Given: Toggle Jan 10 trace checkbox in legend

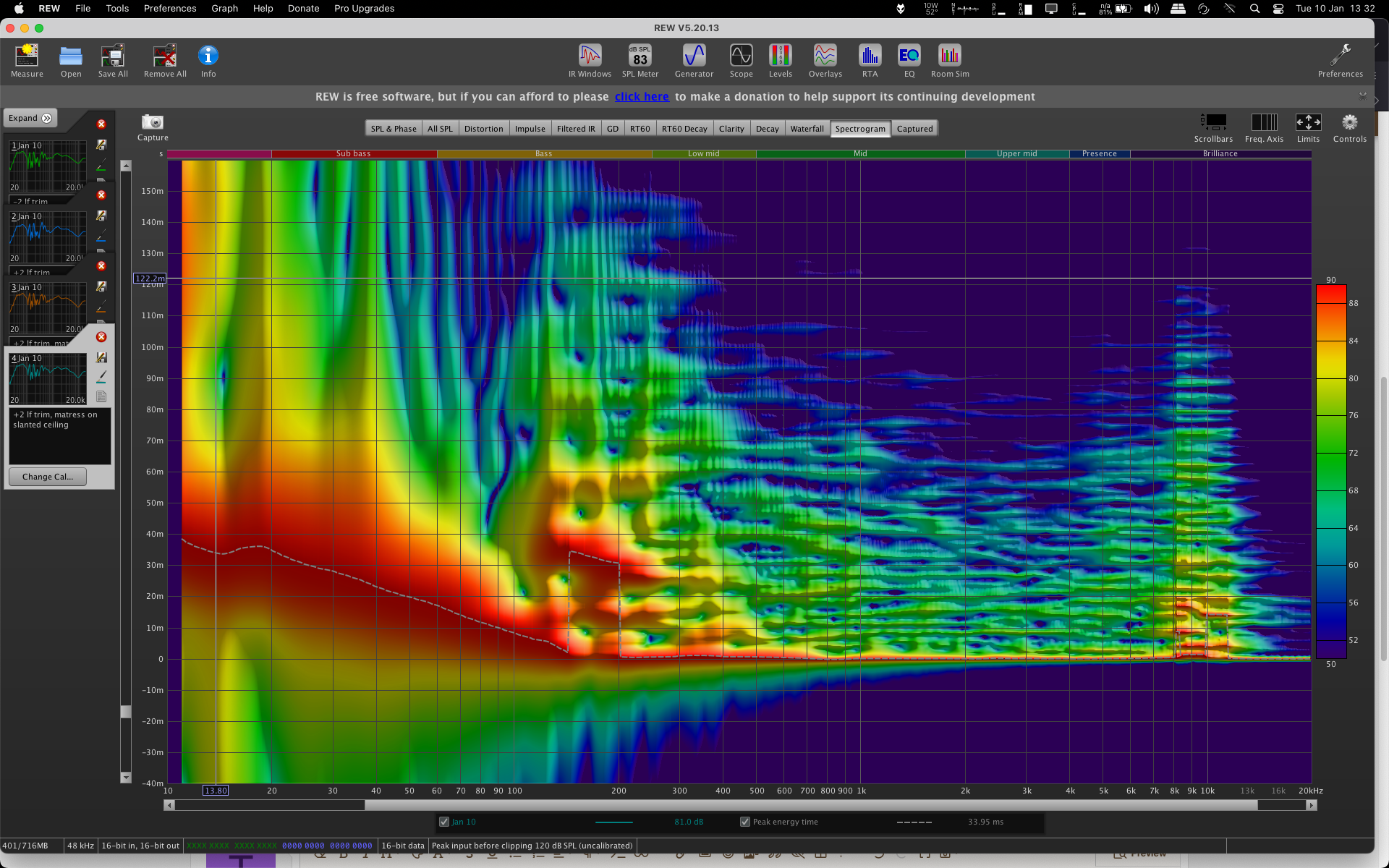Looking at the screenshot, I should tap(444, 822).
